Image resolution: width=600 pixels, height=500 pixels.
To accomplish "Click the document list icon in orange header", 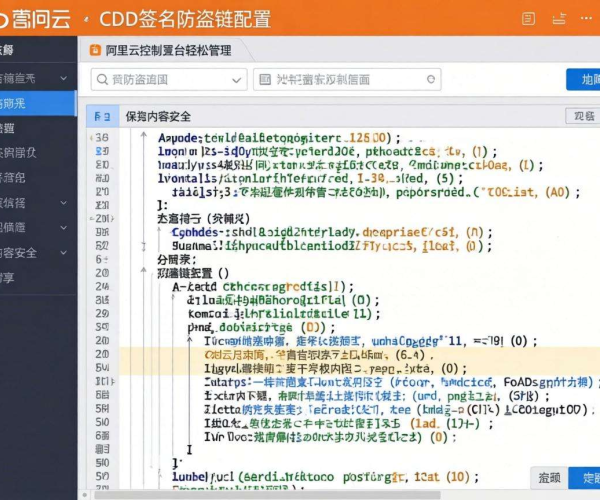I will click(x=528, y=18).
